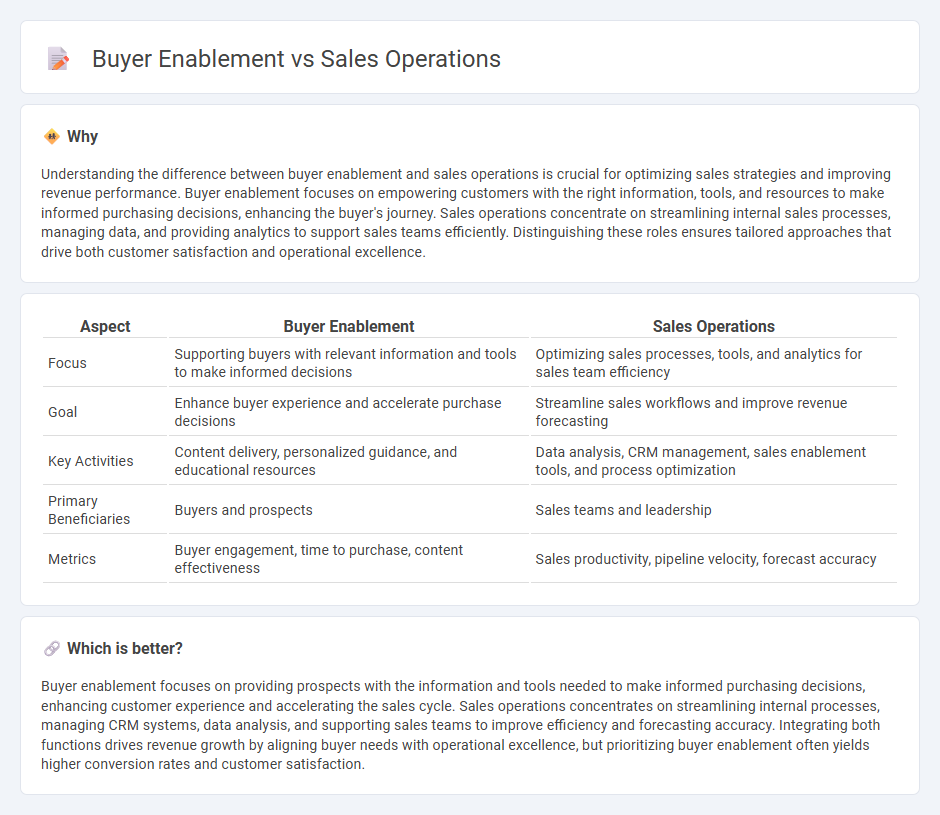
Task: Click the chain link icon by Which is better?
Action: tap(52, 648)
